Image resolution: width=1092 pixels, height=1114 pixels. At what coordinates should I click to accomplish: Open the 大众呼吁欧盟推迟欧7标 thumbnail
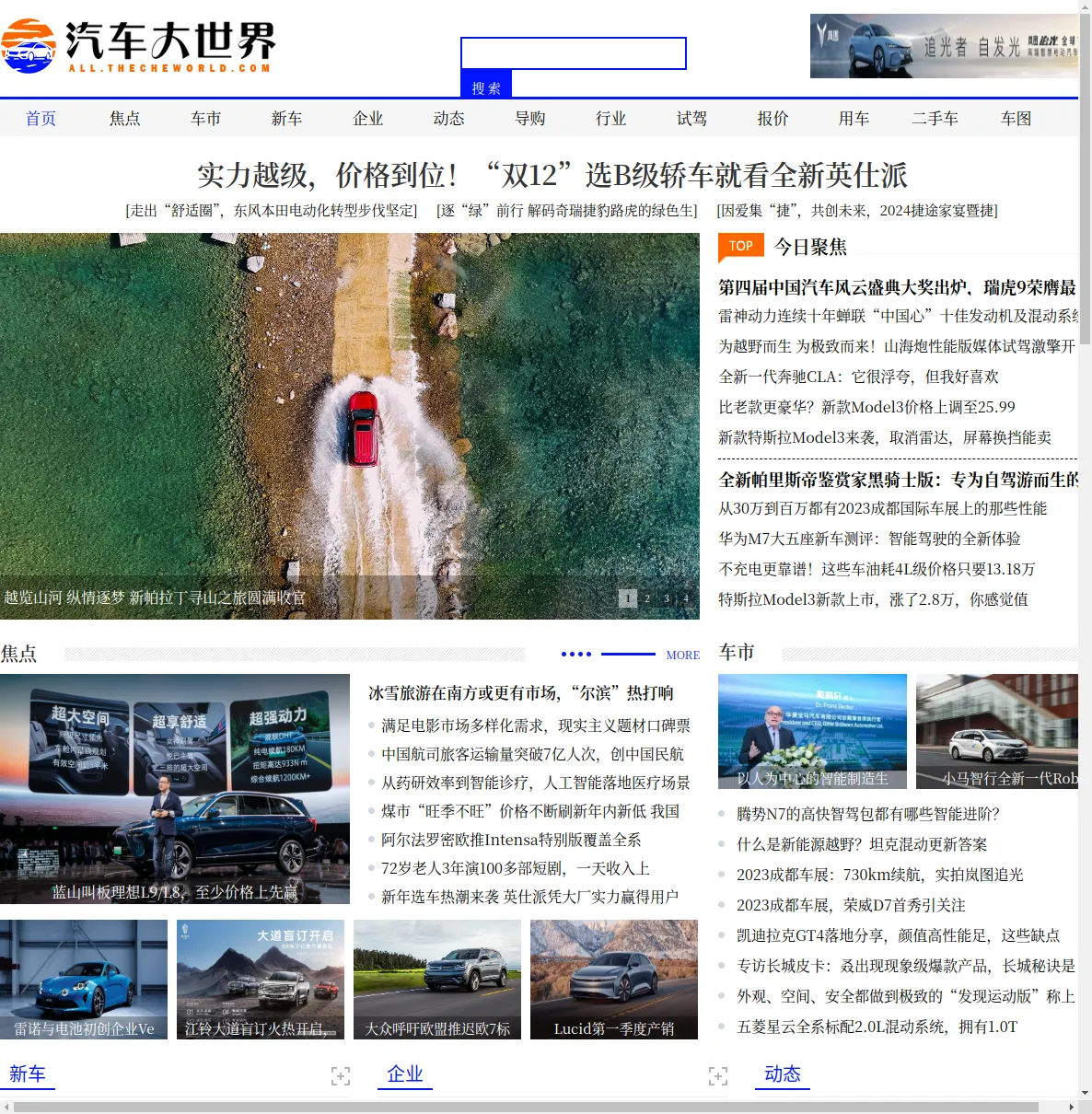(437, 980)
